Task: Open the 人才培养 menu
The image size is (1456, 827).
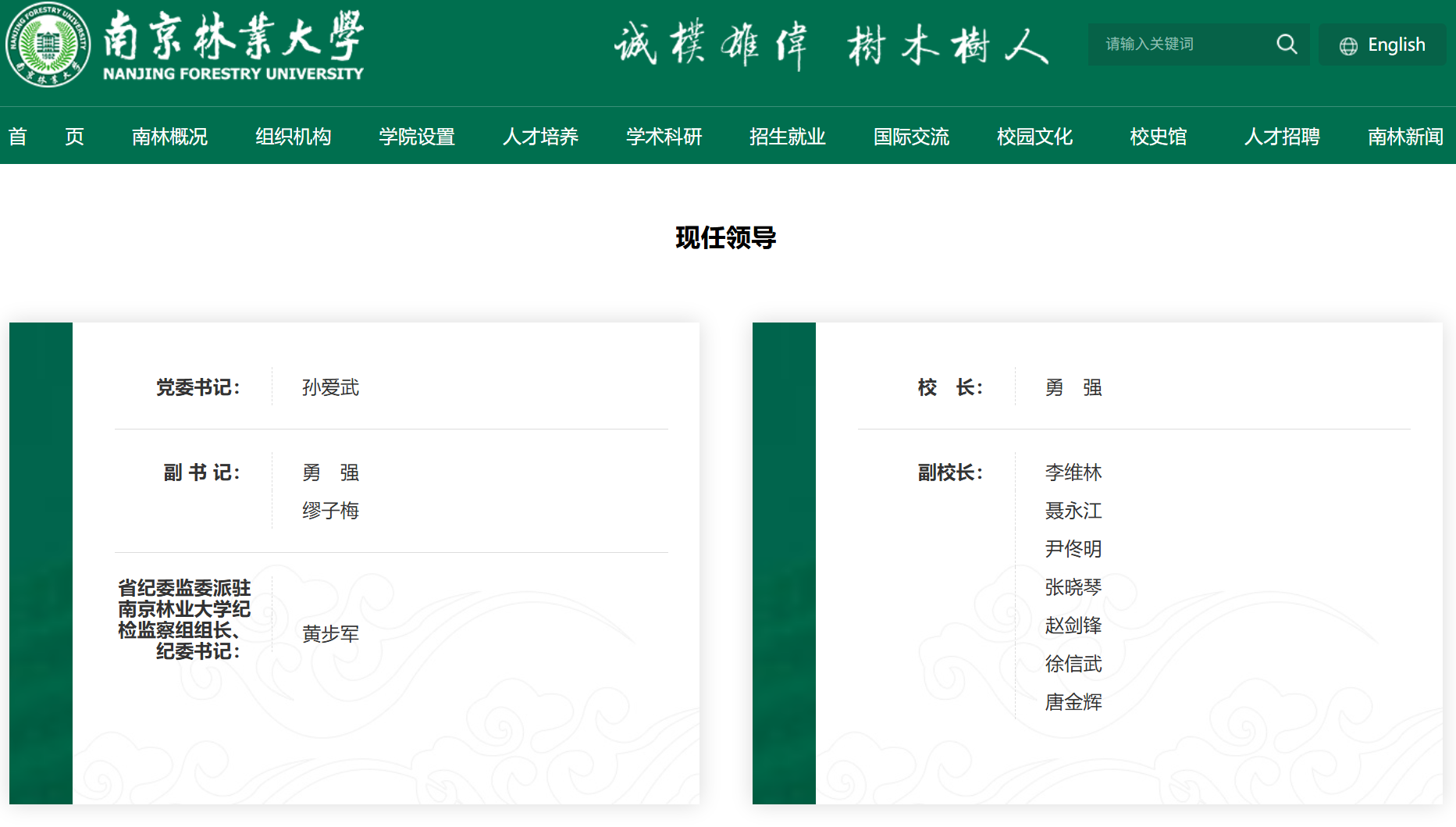Action: [x=540, y=137]
